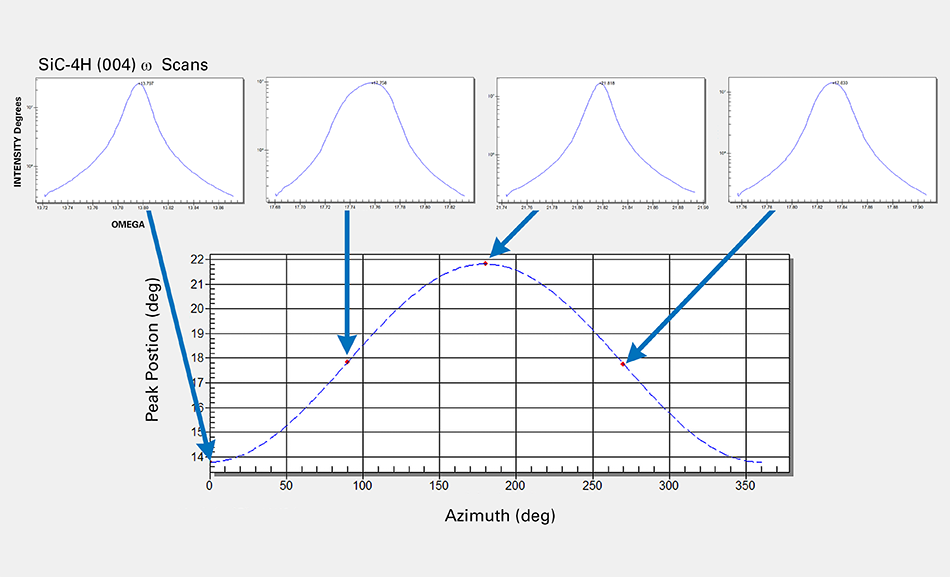
Task: Click the first omega scan plot thumbnail
Action: coord(139,140)
